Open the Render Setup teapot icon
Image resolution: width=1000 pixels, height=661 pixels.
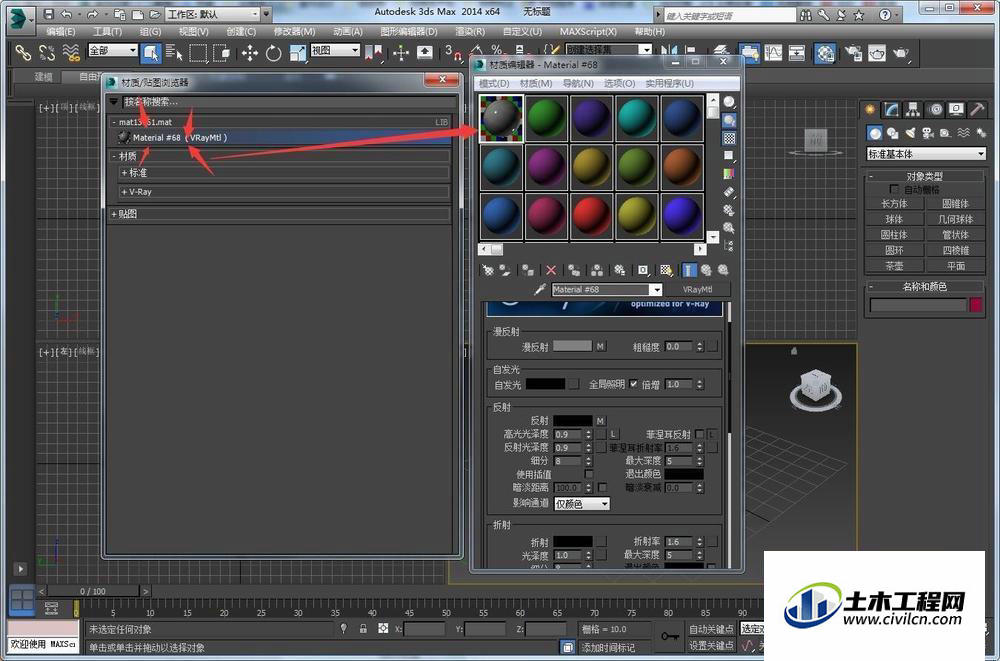[x=853, y=52]
